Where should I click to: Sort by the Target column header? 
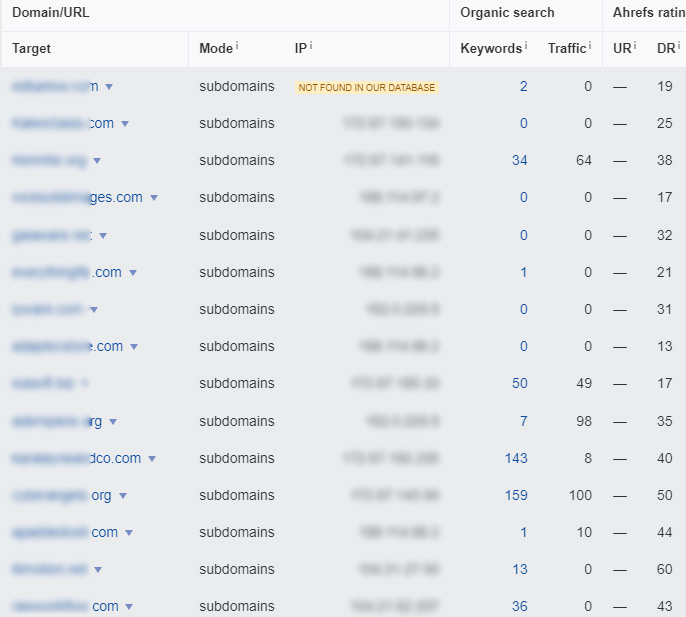[32, 48]
